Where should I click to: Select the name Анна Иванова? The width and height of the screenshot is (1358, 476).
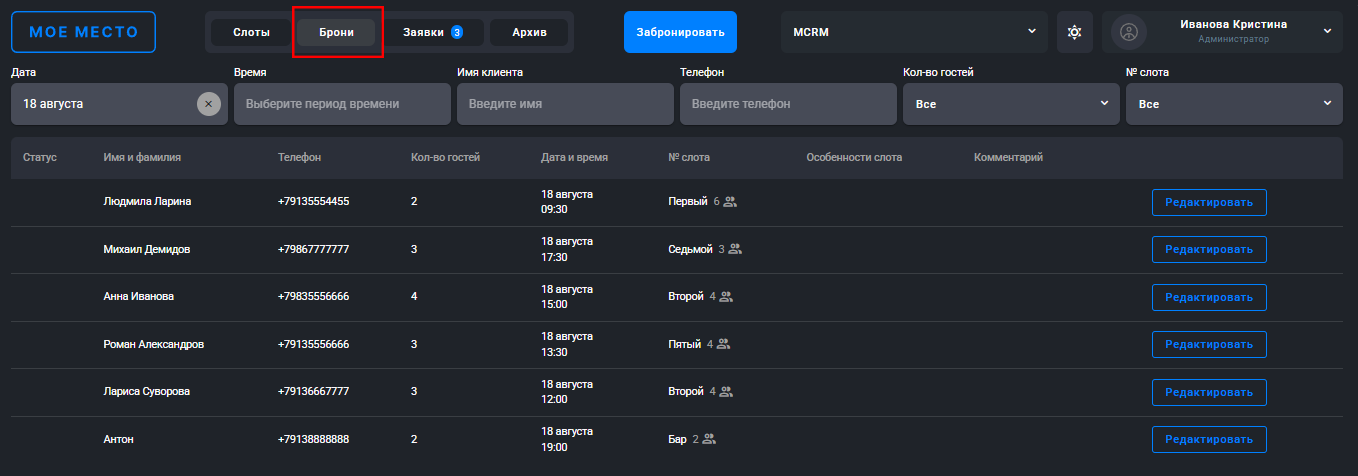139,296
